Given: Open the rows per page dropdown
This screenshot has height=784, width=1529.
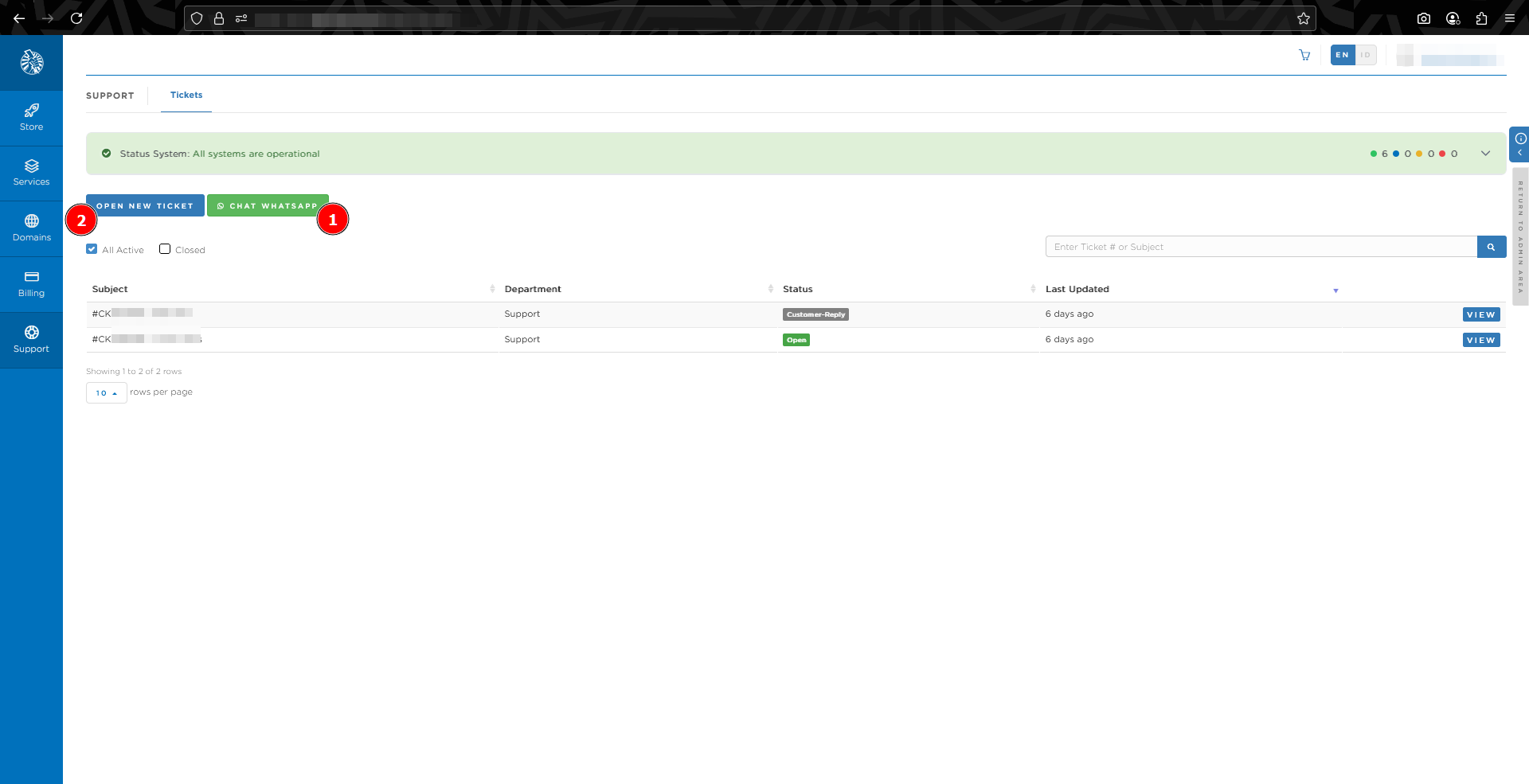Looking at the screenshot, I should (106, 393).
